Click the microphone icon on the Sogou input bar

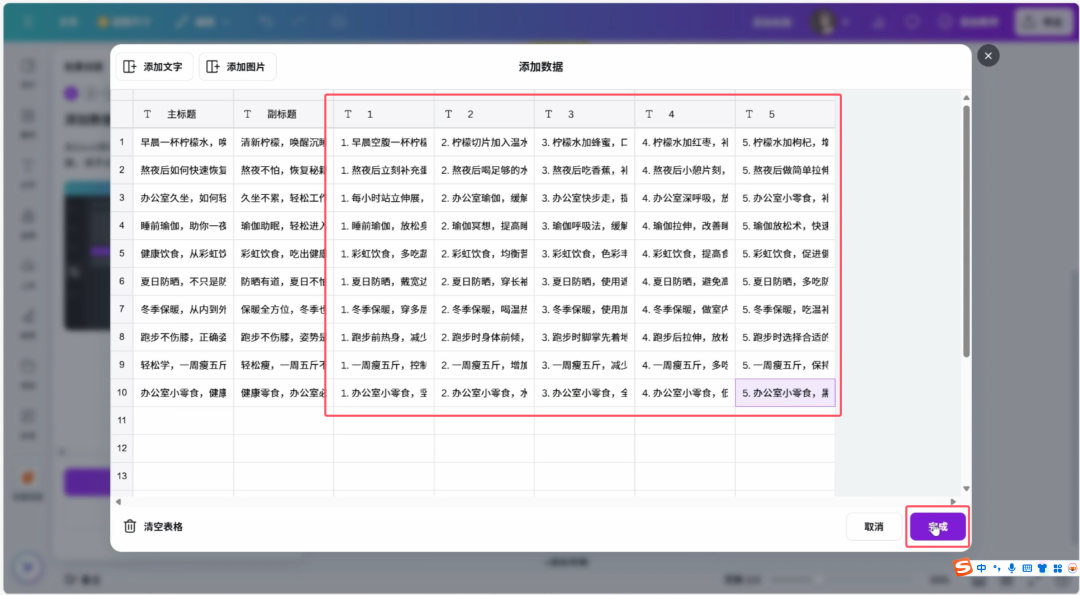pos(1012,568)
